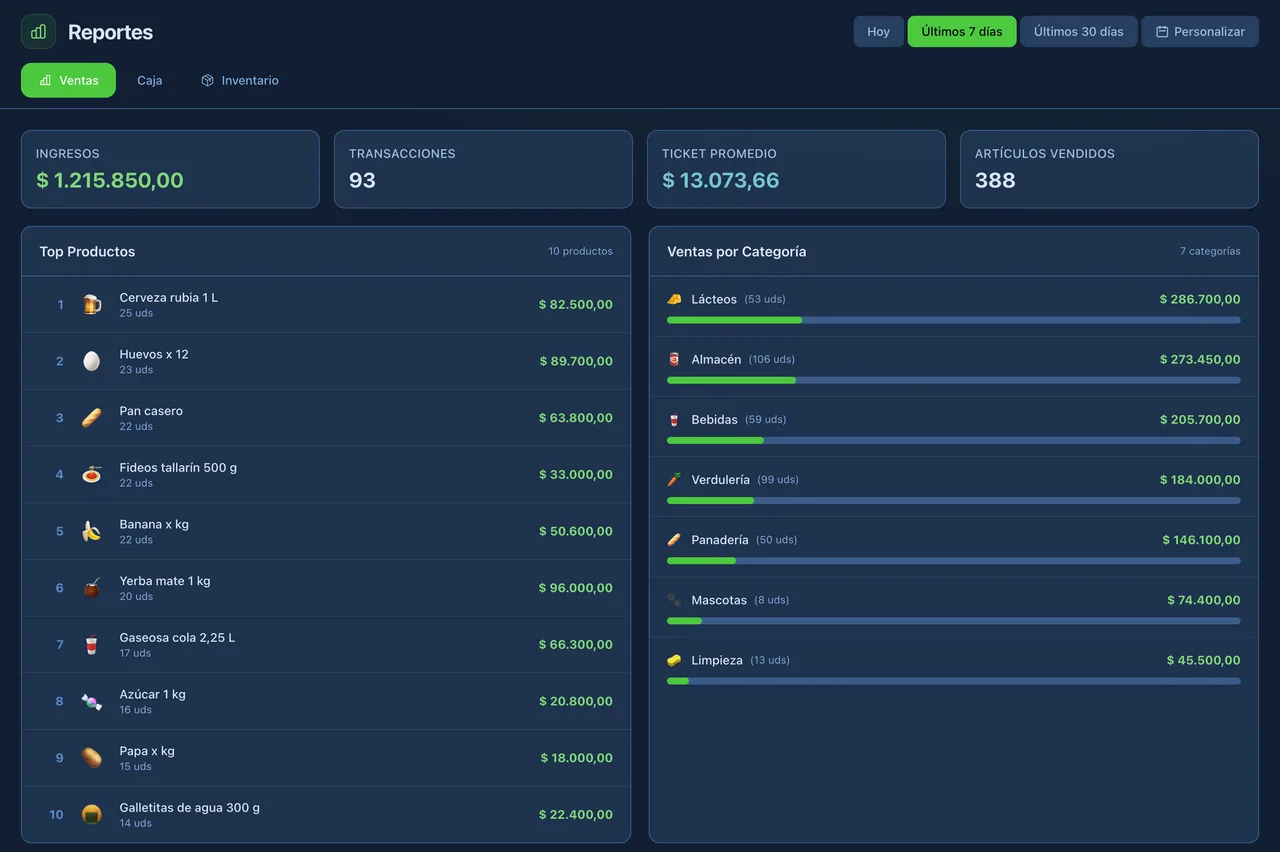Click the Papa x kg product name
The width and height of the screenshot is (1280, 852).
147,751
